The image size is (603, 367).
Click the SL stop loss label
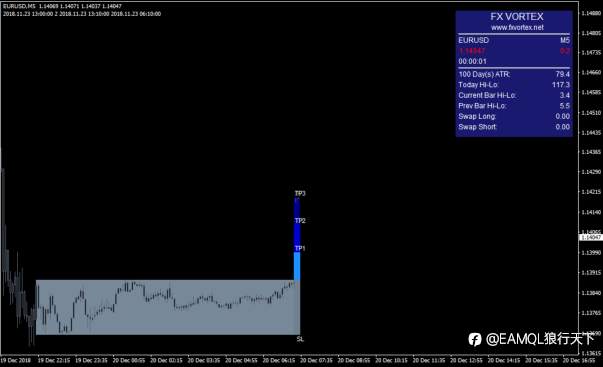(x=300, y=339)
